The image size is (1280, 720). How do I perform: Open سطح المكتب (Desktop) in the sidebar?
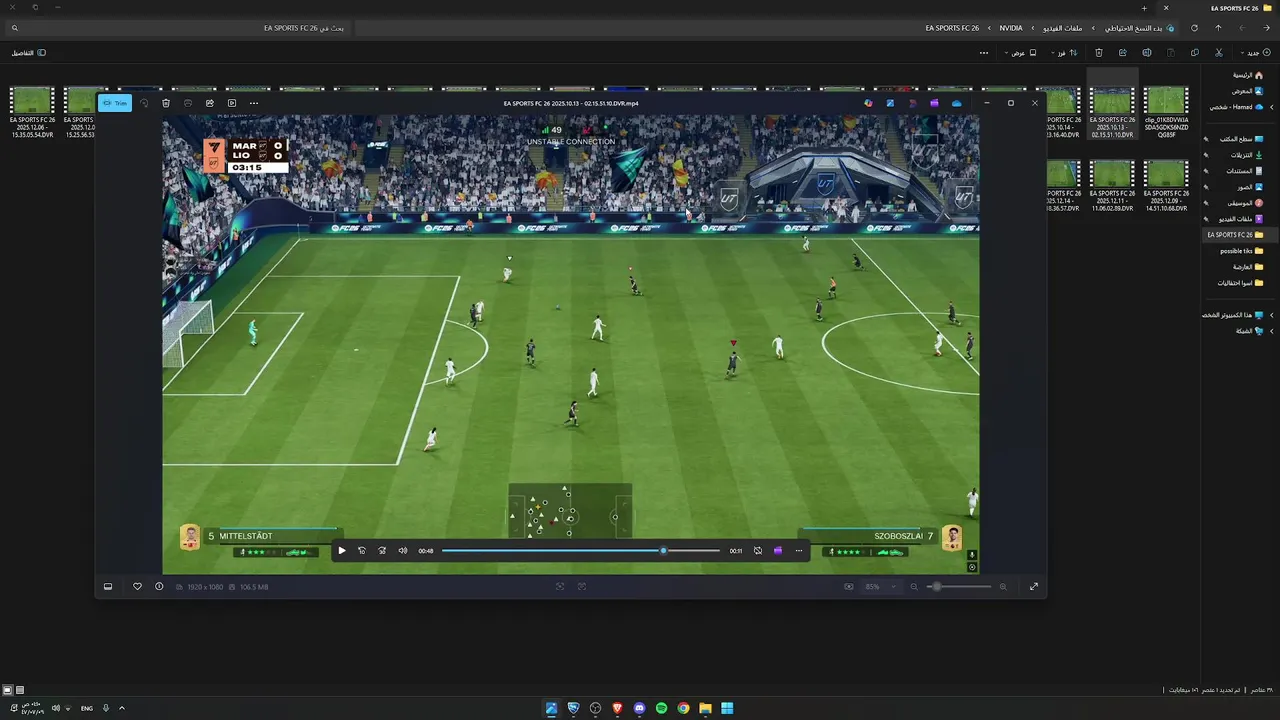pyautogui.click(x=1242, y=139)
